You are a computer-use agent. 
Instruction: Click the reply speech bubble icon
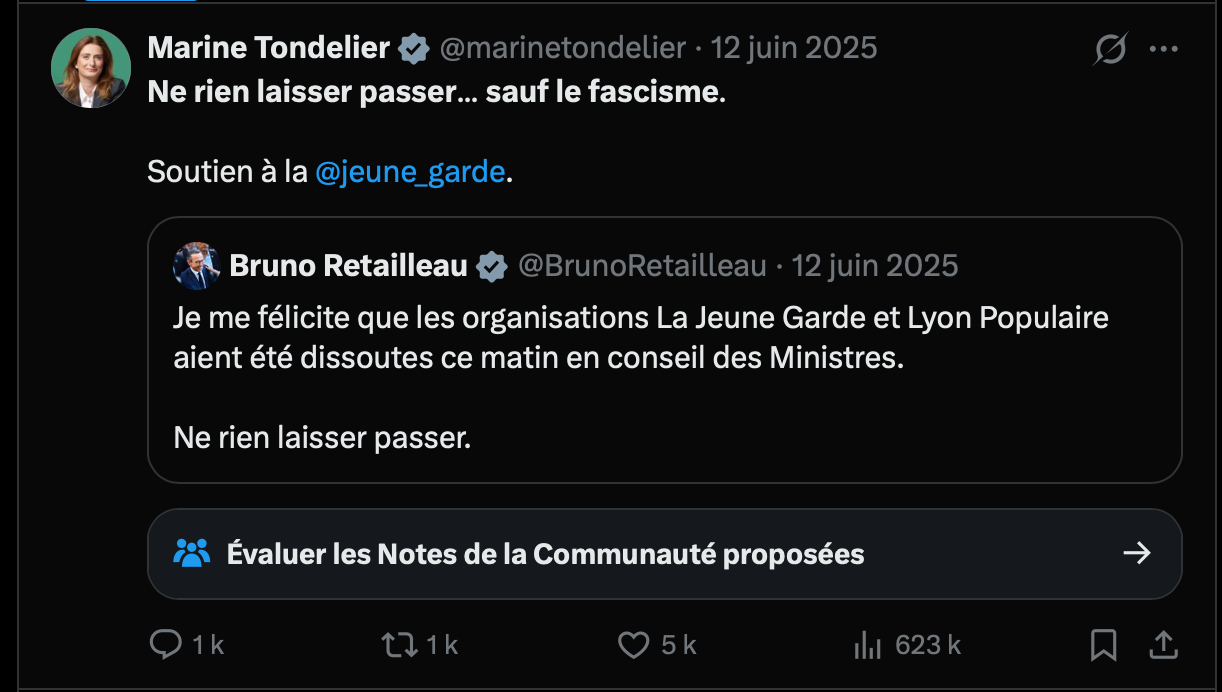(165, 645)
